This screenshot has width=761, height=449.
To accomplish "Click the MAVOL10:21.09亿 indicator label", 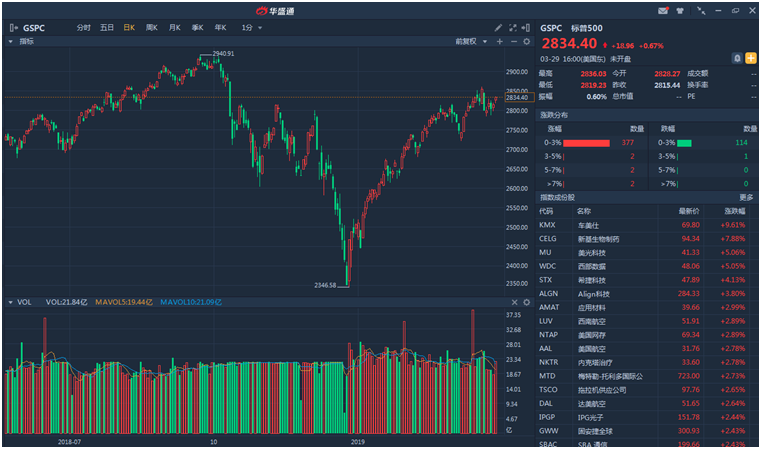I will pyautogui.click(x=191, y=302).
